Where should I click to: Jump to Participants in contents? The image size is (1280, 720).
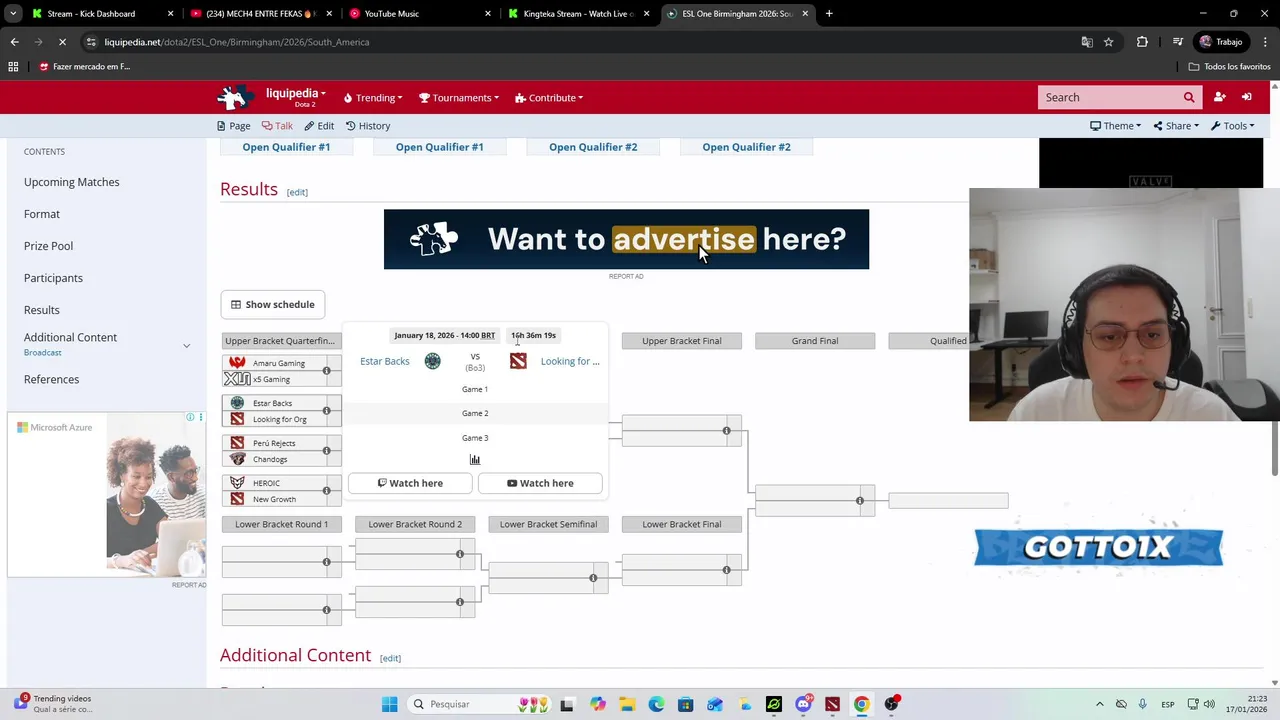pyautogui.click(x=53, y=278)
